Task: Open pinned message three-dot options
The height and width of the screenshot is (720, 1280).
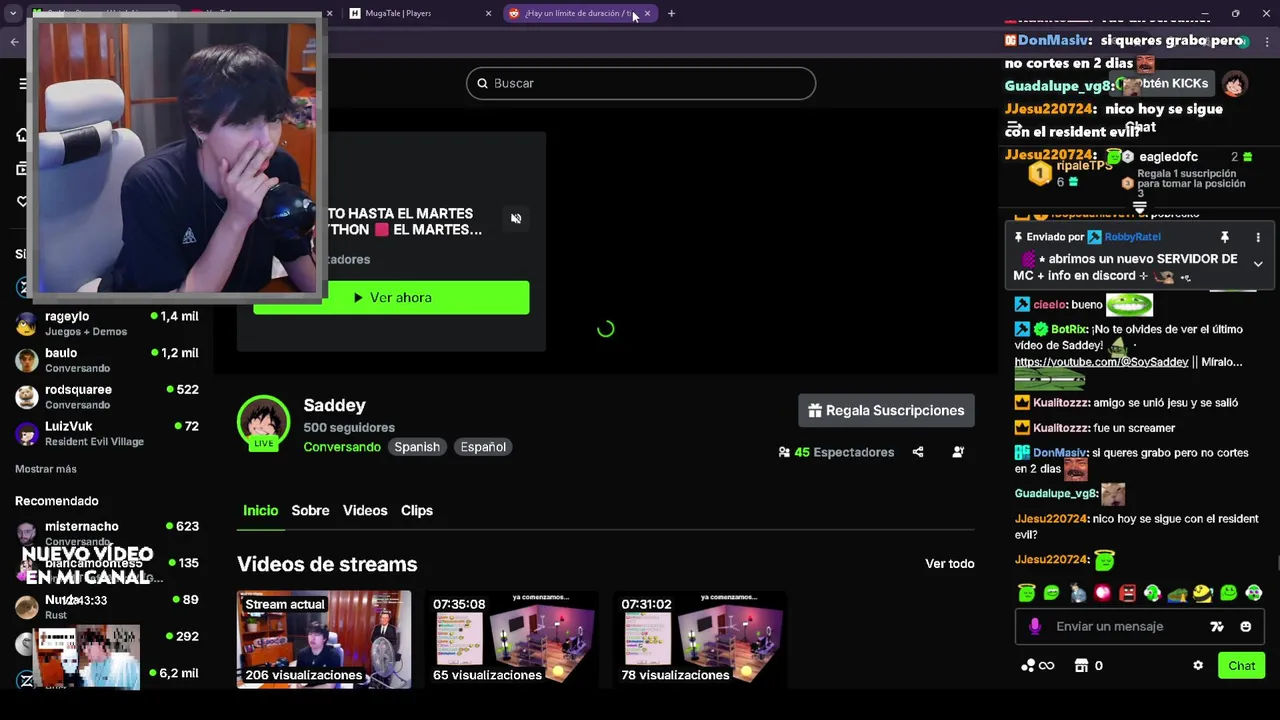Action: coord(1258,237)
